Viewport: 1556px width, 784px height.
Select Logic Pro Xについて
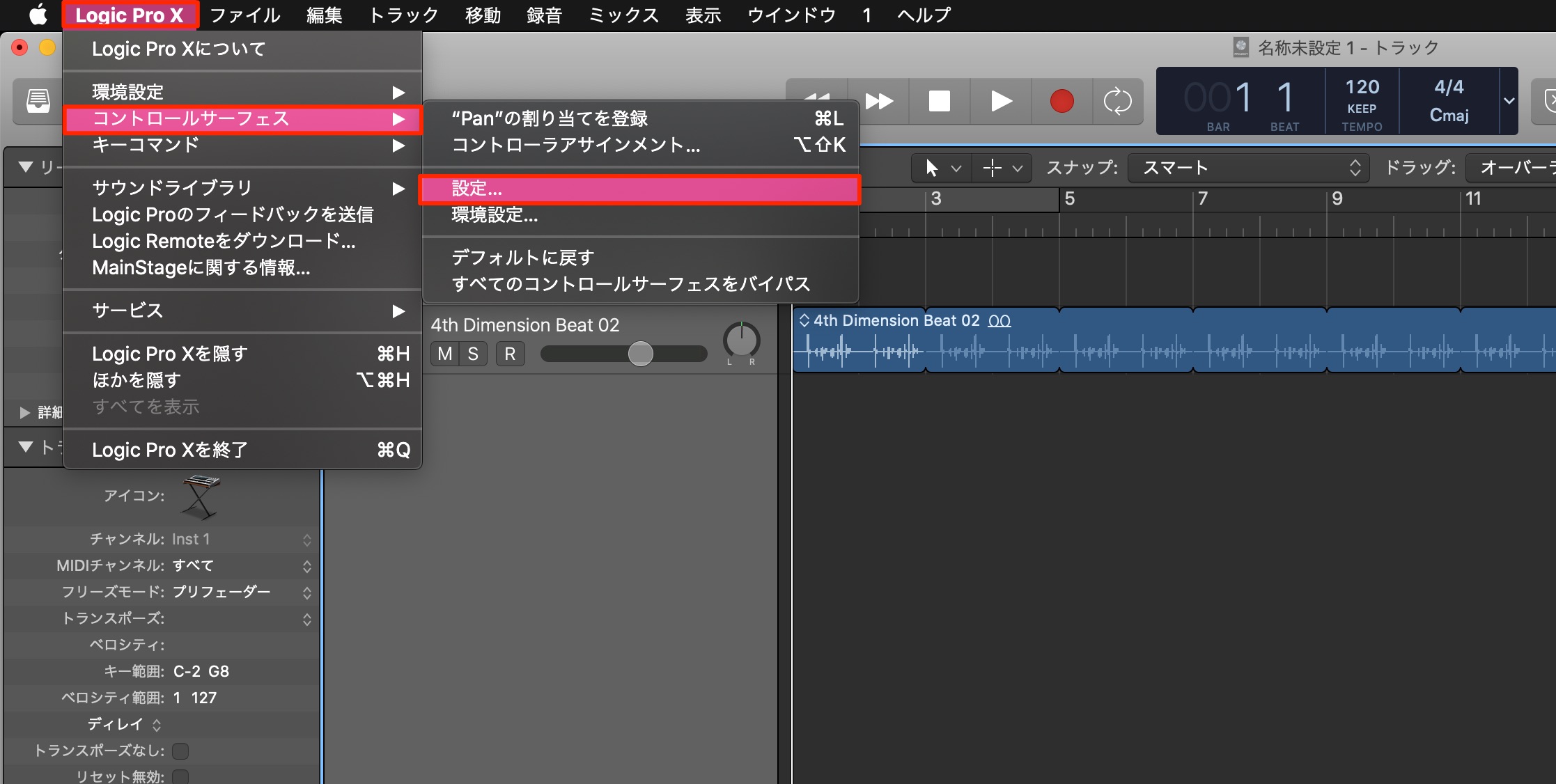coord(242,49)
